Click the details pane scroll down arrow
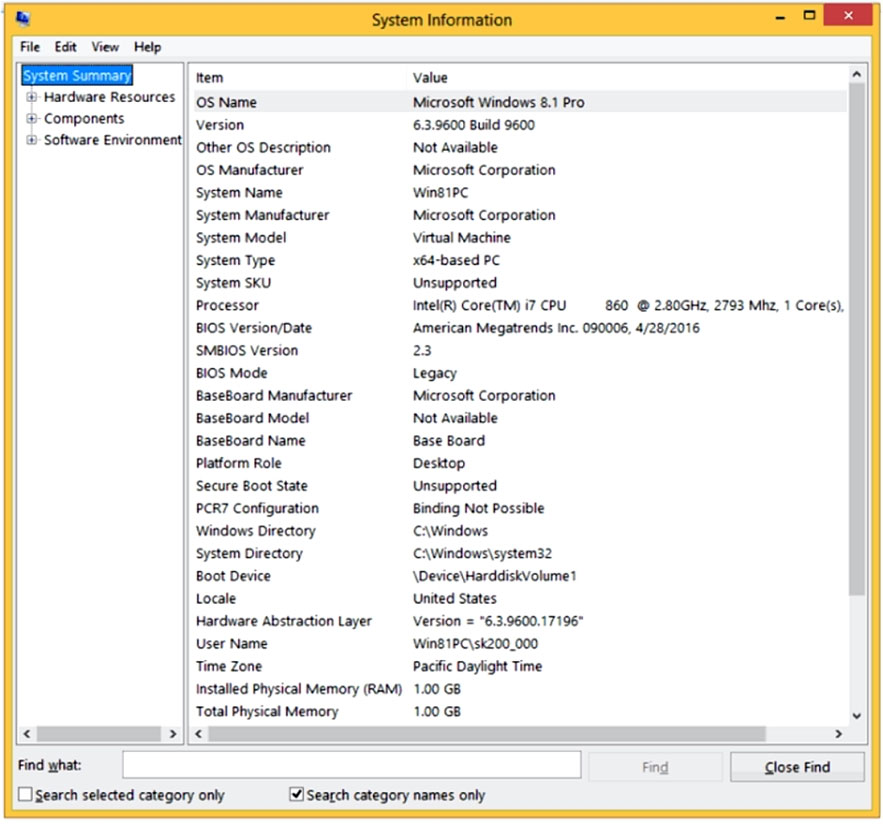This screenshot has height=829, width=883. click(857, 716)
